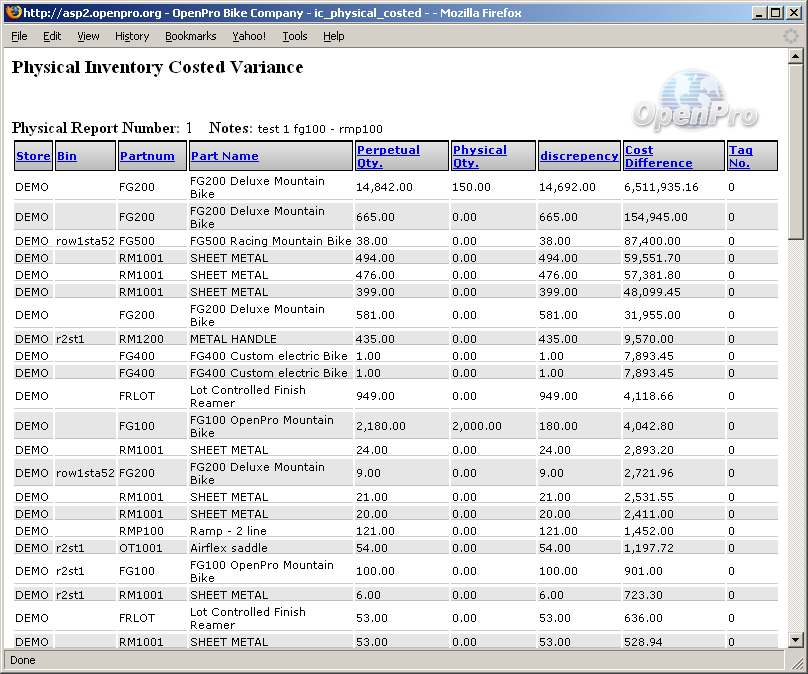The height and width of the screenshot is (674, 808).
Task: Sort the table by Store column
Action: pyautogui.click(x=33, y=156)
